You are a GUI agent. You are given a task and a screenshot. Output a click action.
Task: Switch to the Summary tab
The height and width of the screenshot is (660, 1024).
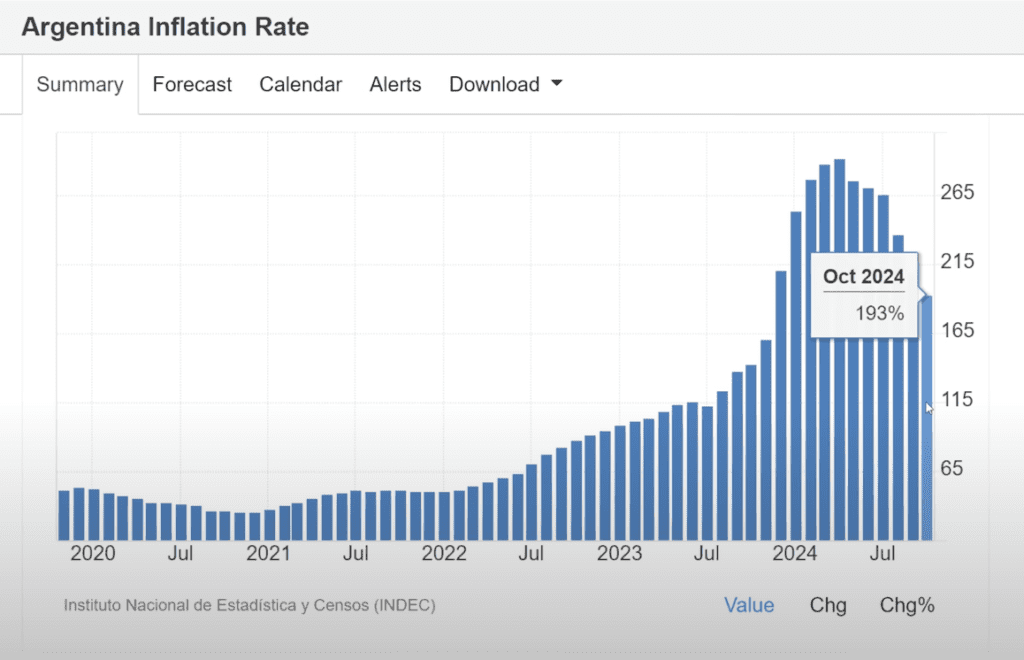tap(80, 85)
